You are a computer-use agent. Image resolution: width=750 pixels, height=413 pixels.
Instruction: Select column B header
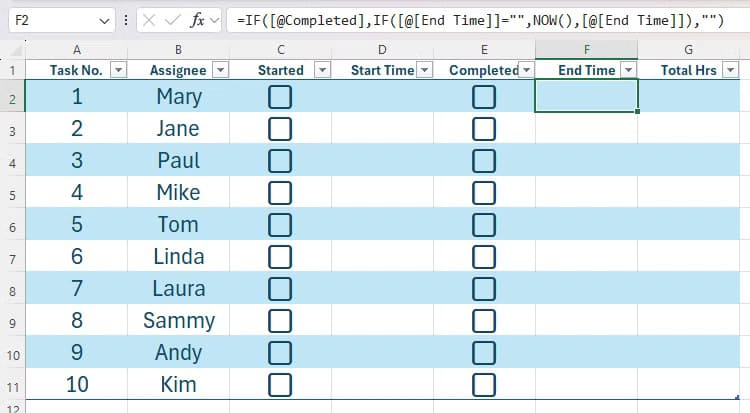tap(178, 50)
